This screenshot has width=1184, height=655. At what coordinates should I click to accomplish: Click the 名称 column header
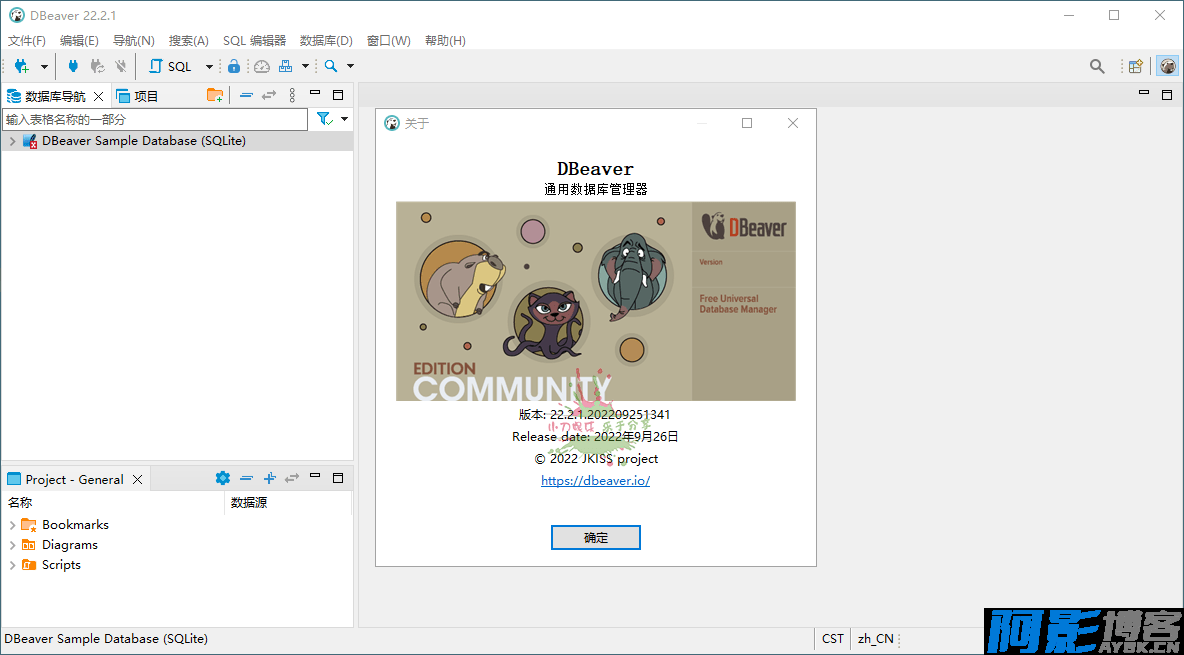[20, 502]
